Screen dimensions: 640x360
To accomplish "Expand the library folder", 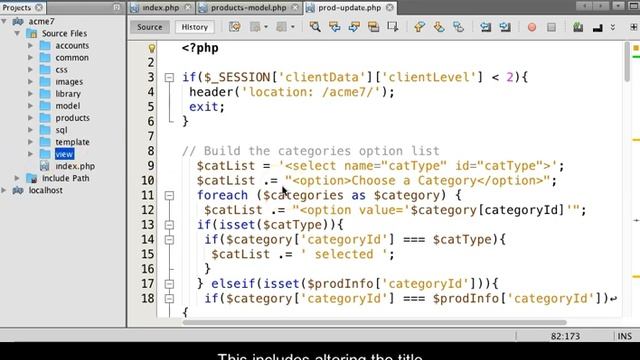I will [x=31, y=93].
